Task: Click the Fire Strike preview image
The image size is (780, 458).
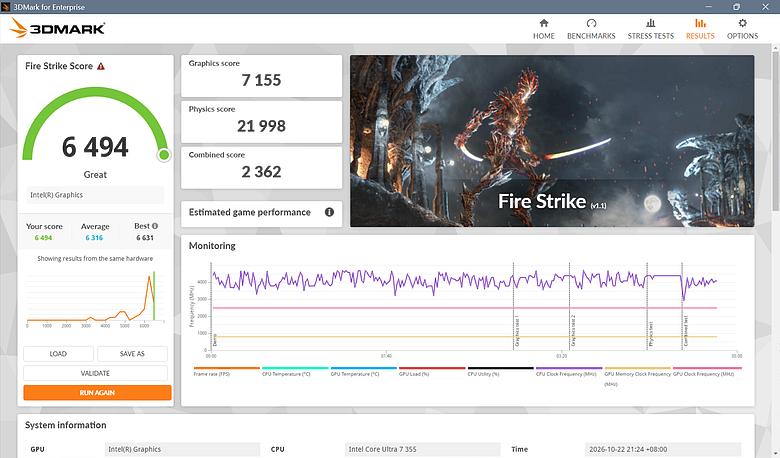Action: click(552, 141)
